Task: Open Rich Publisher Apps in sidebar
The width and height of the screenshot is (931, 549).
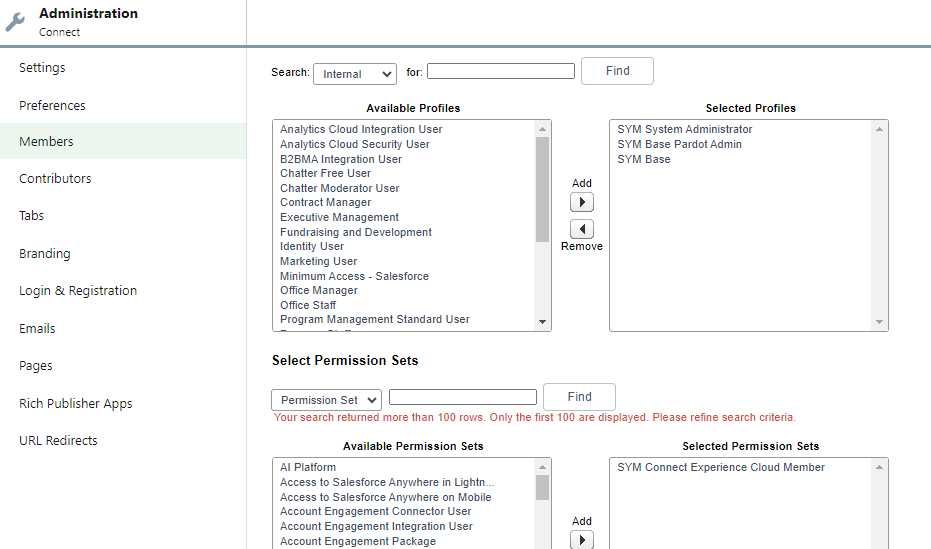Action: click(x=75, y=404)
